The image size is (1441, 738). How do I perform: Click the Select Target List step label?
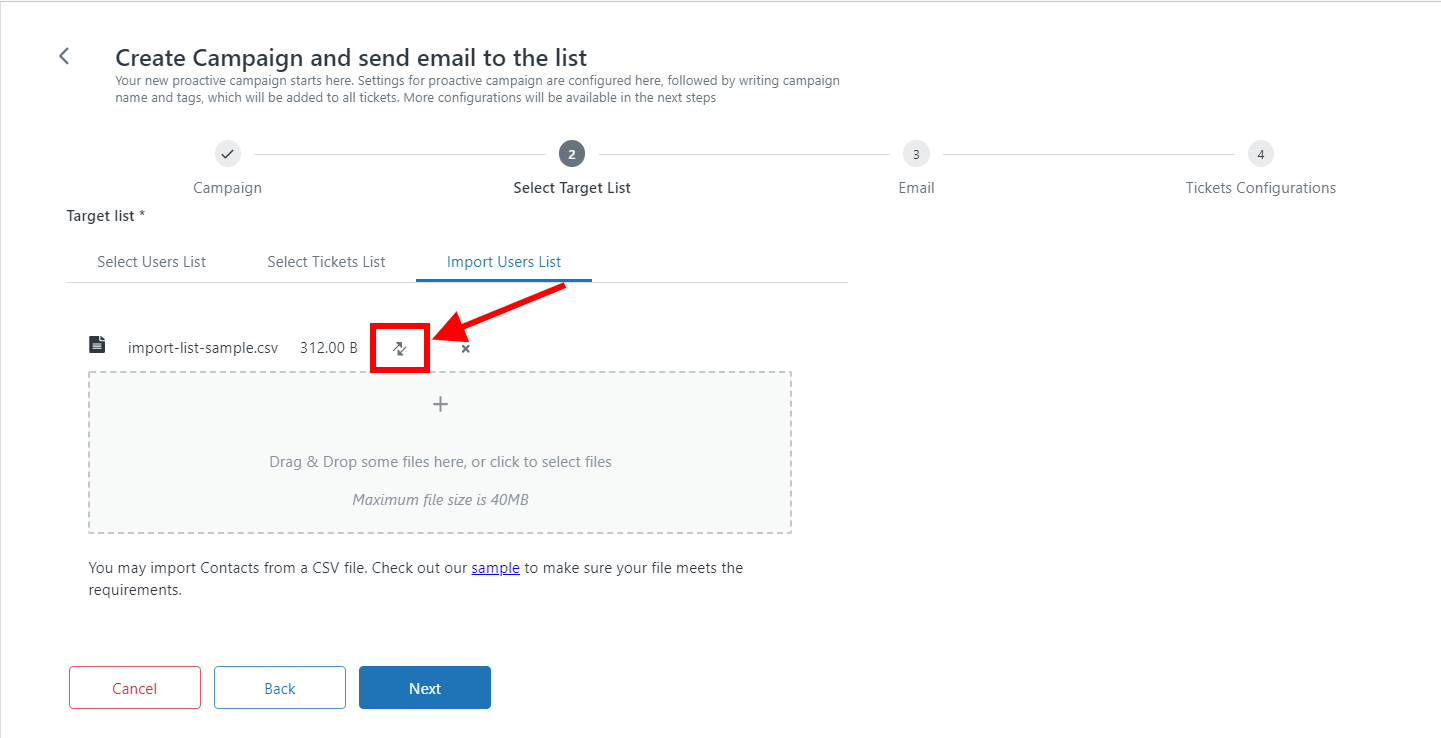pos(572,188)
